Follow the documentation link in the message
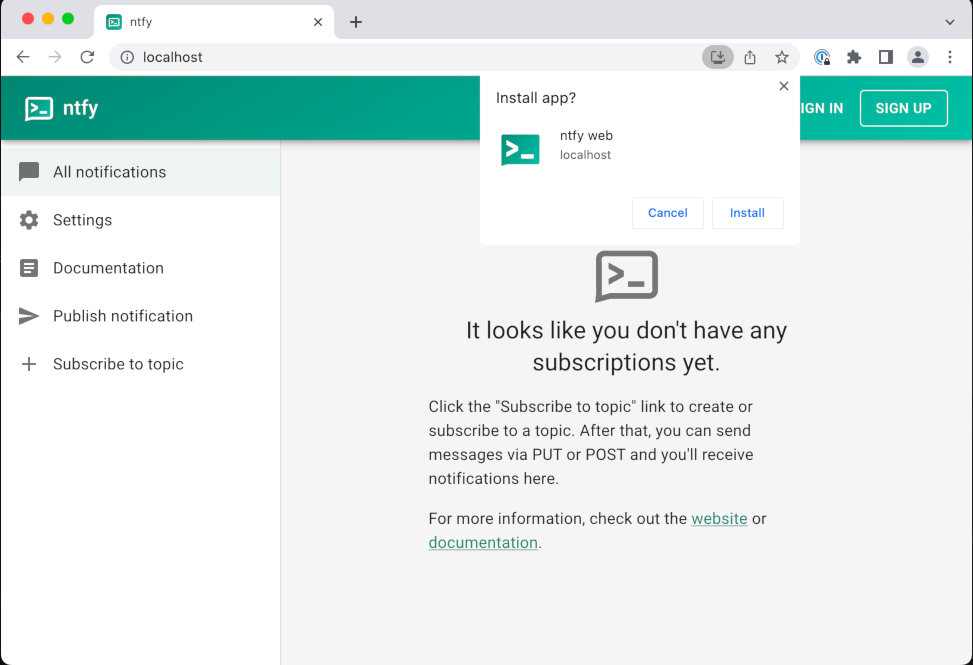 (x=483, y=543)
